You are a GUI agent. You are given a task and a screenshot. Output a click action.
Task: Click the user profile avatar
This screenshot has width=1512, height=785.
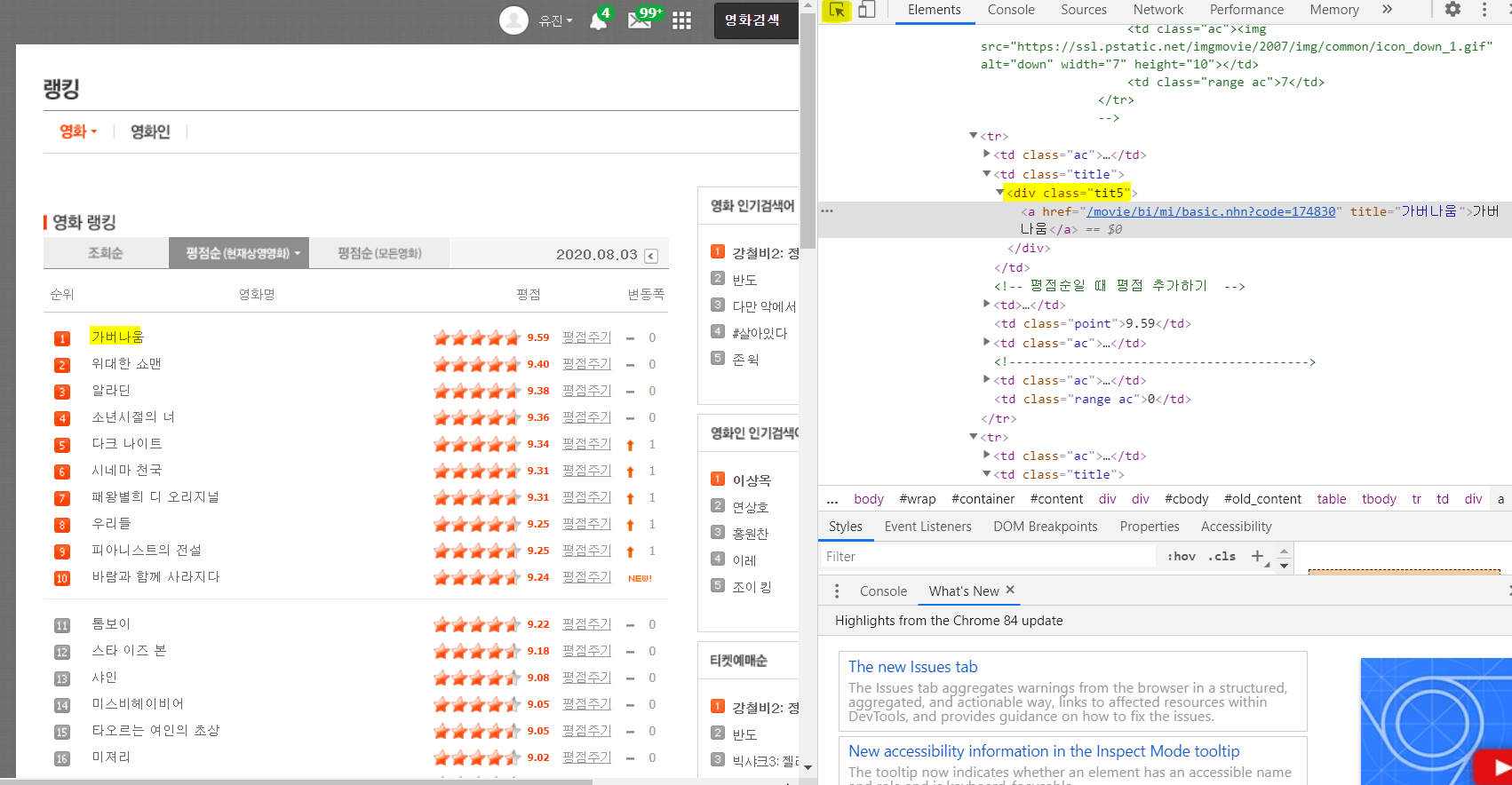point(513,20)
